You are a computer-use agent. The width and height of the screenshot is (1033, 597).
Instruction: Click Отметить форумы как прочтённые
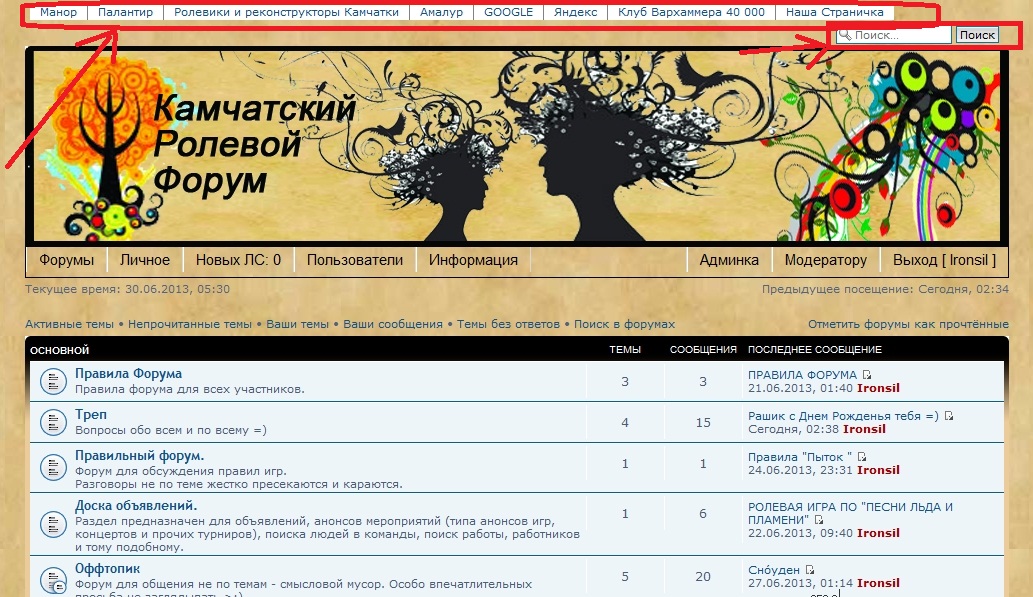(x=907, y=324)
